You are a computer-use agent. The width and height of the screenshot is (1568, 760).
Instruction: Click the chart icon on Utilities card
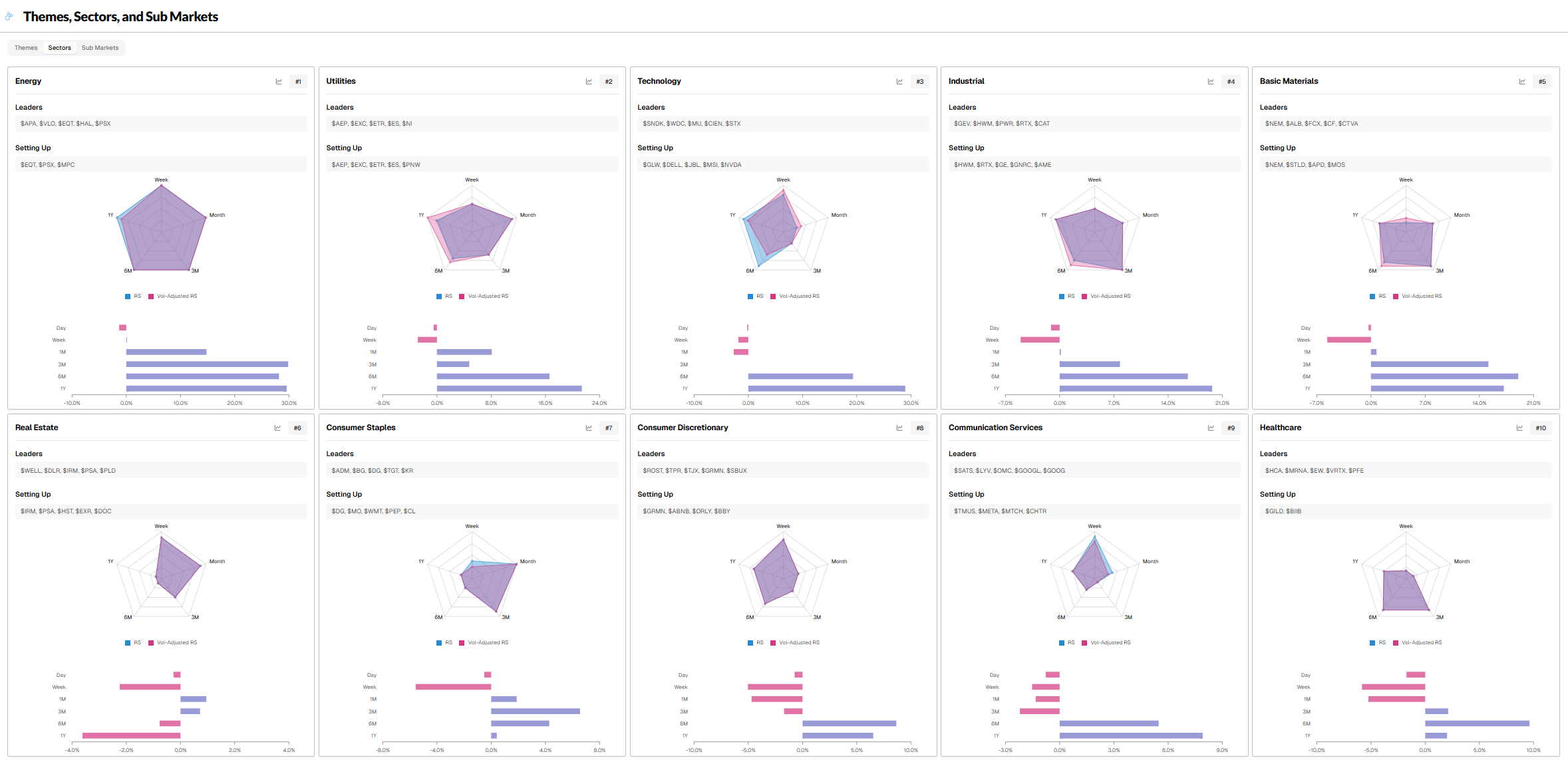[x=589, y=82]
